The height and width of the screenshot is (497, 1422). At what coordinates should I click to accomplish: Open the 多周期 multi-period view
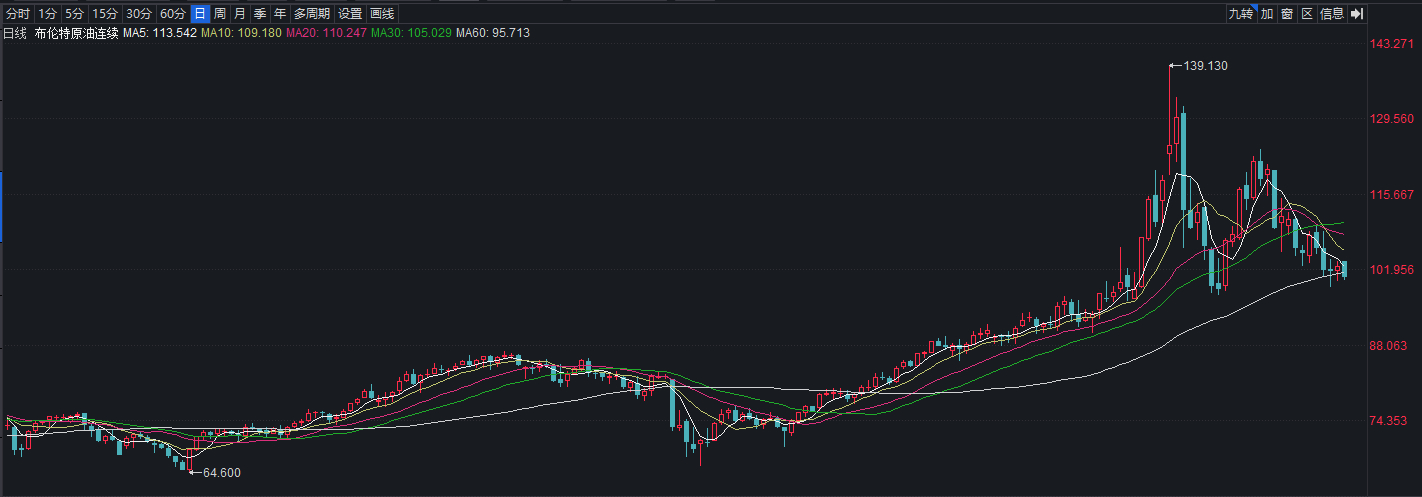click(311, 14)
